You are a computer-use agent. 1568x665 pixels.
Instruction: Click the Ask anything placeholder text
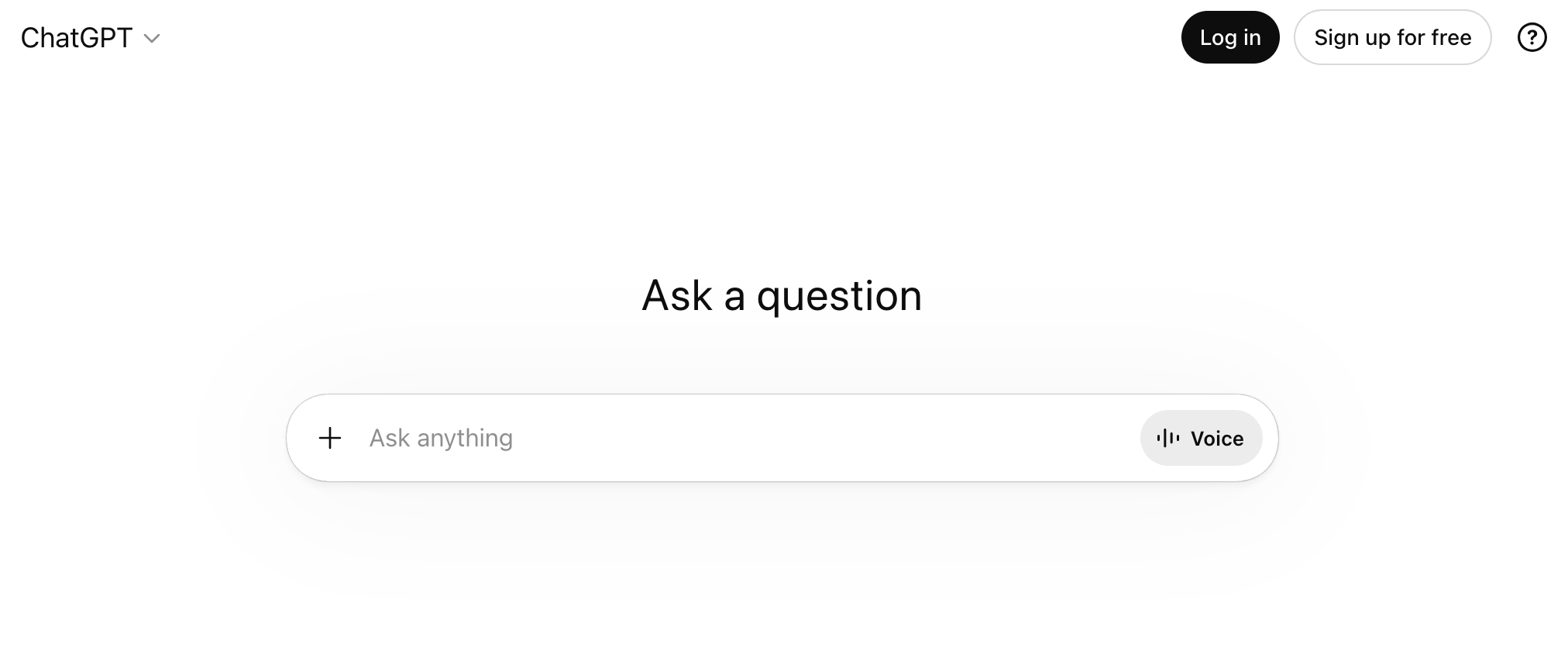pos(441,438)
